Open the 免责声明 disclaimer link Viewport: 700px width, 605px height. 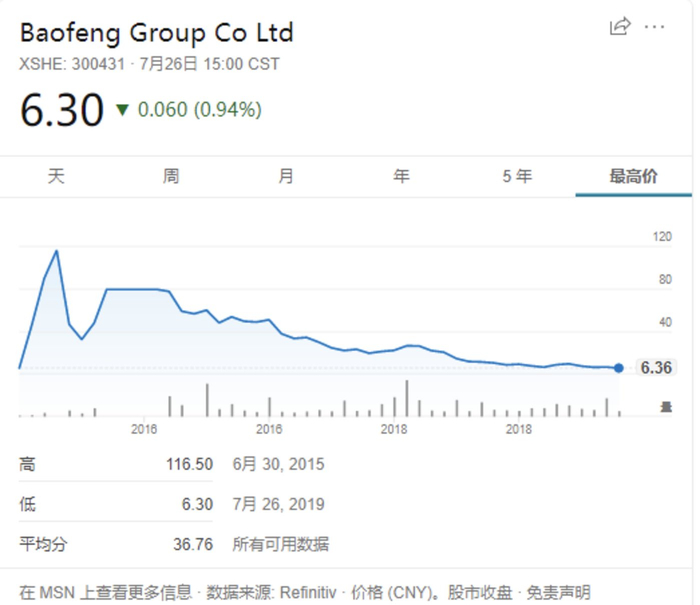(x=560, y=592)
